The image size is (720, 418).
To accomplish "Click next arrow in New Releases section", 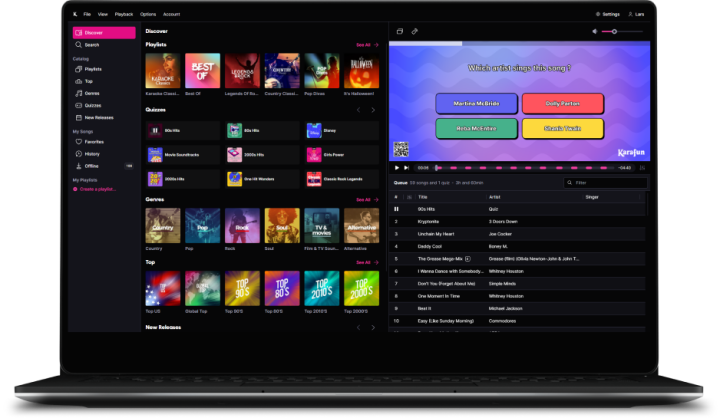I will pyautogui.click(x=373, y=328).
